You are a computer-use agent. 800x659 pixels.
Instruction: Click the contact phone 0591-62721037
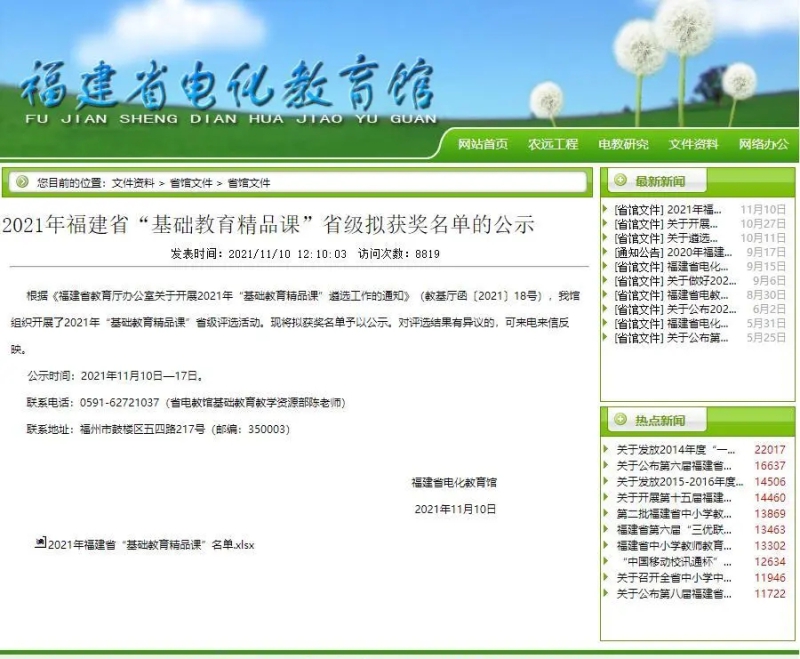tap(119, 402)
